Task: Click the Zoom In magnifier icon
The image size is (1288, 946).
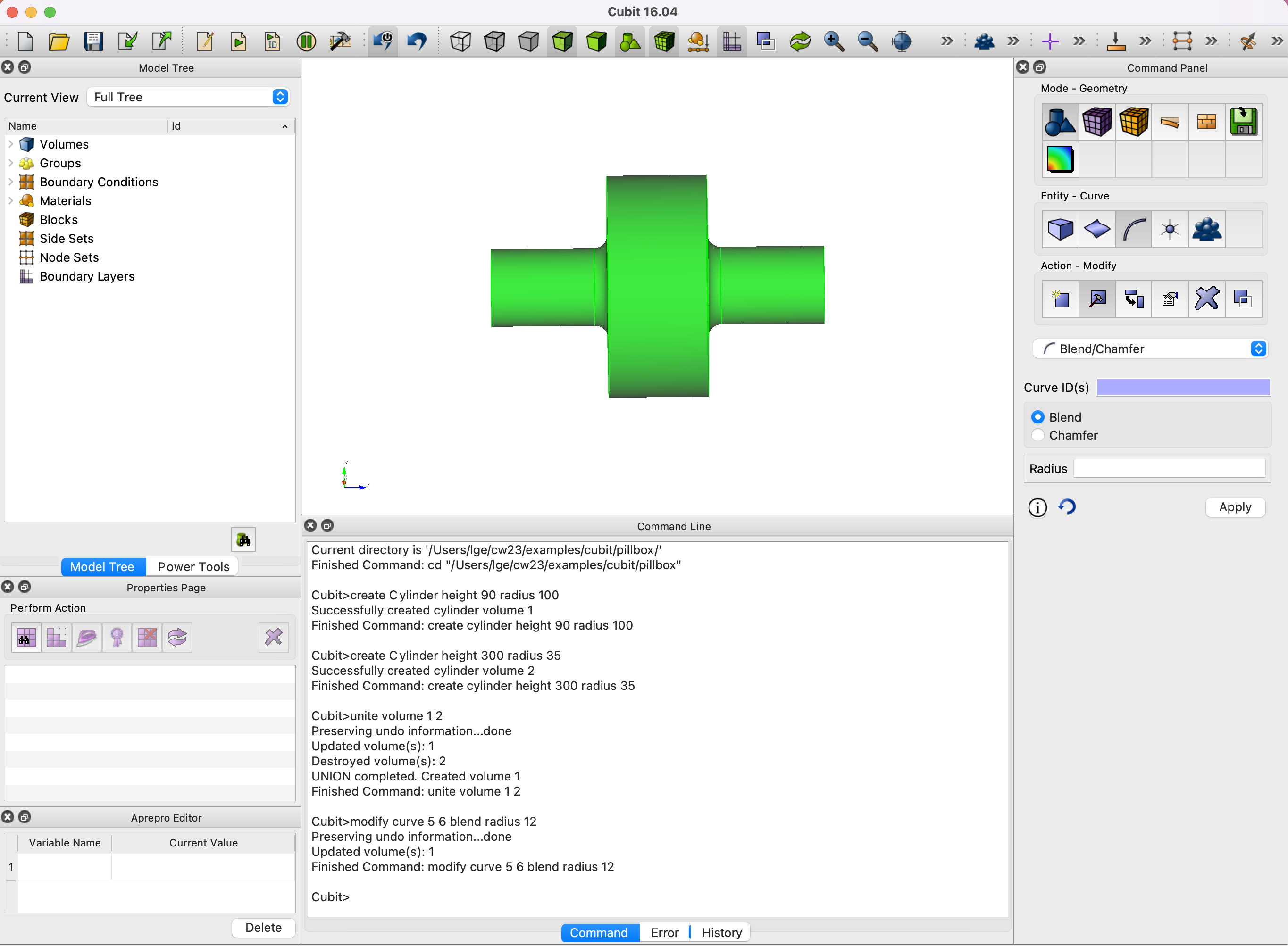Action: pos(834,41)
